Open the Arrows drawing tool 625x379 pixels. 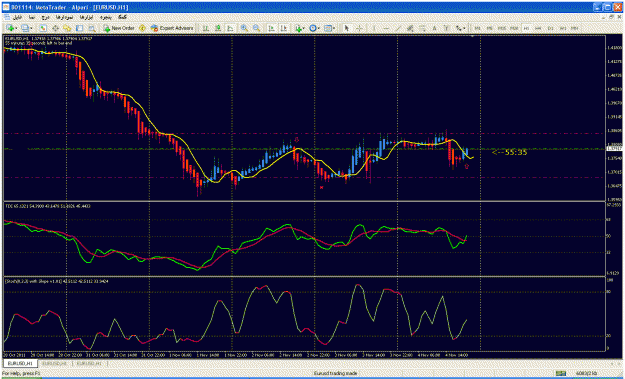(x=458, y=28)
